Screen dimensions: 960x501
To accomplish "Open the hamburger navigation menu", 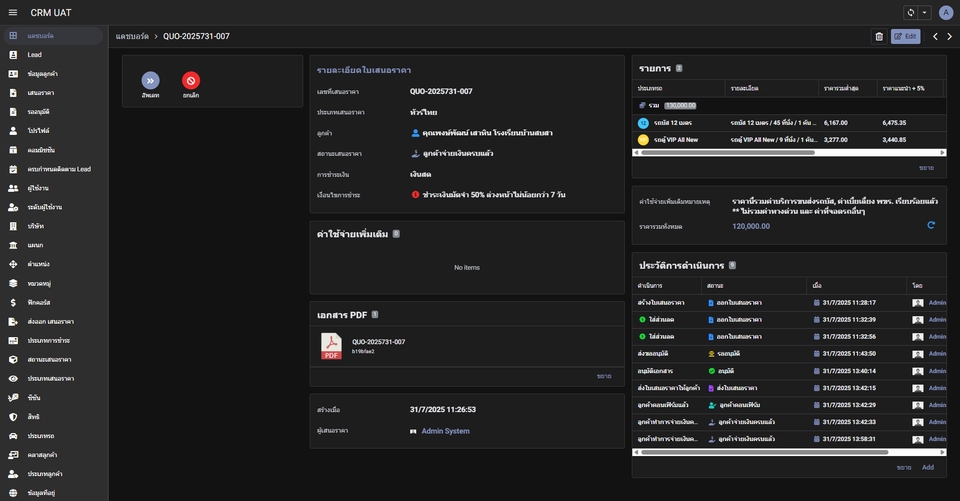I will click(12, 12).
